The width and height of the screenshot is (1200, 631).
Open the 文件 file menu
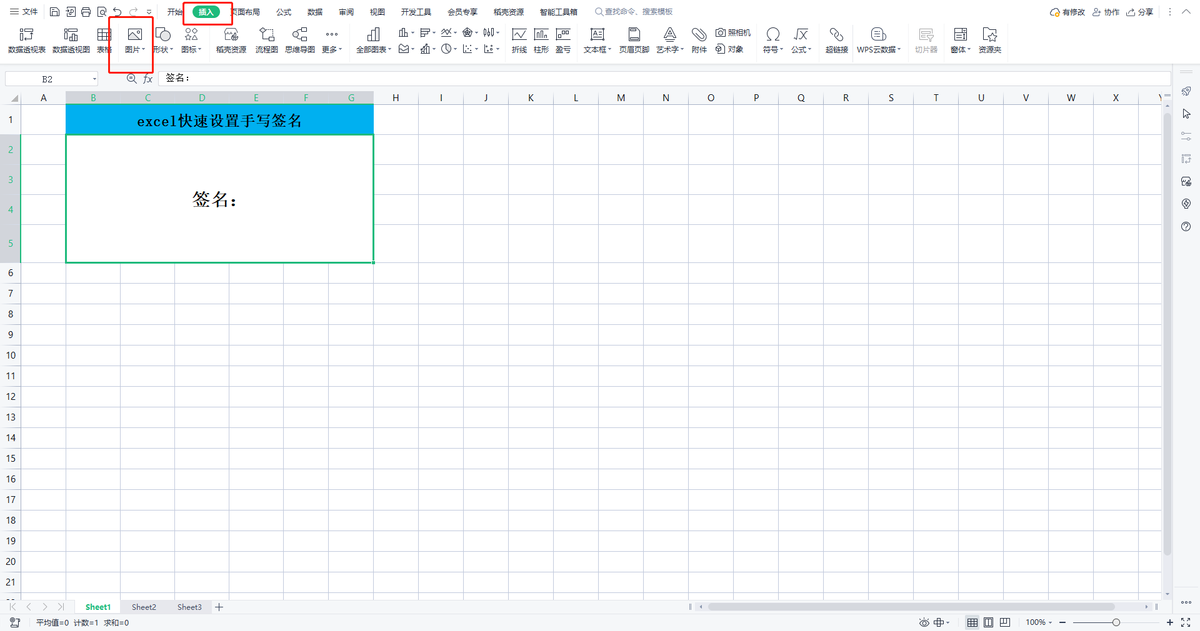point(24,12)
